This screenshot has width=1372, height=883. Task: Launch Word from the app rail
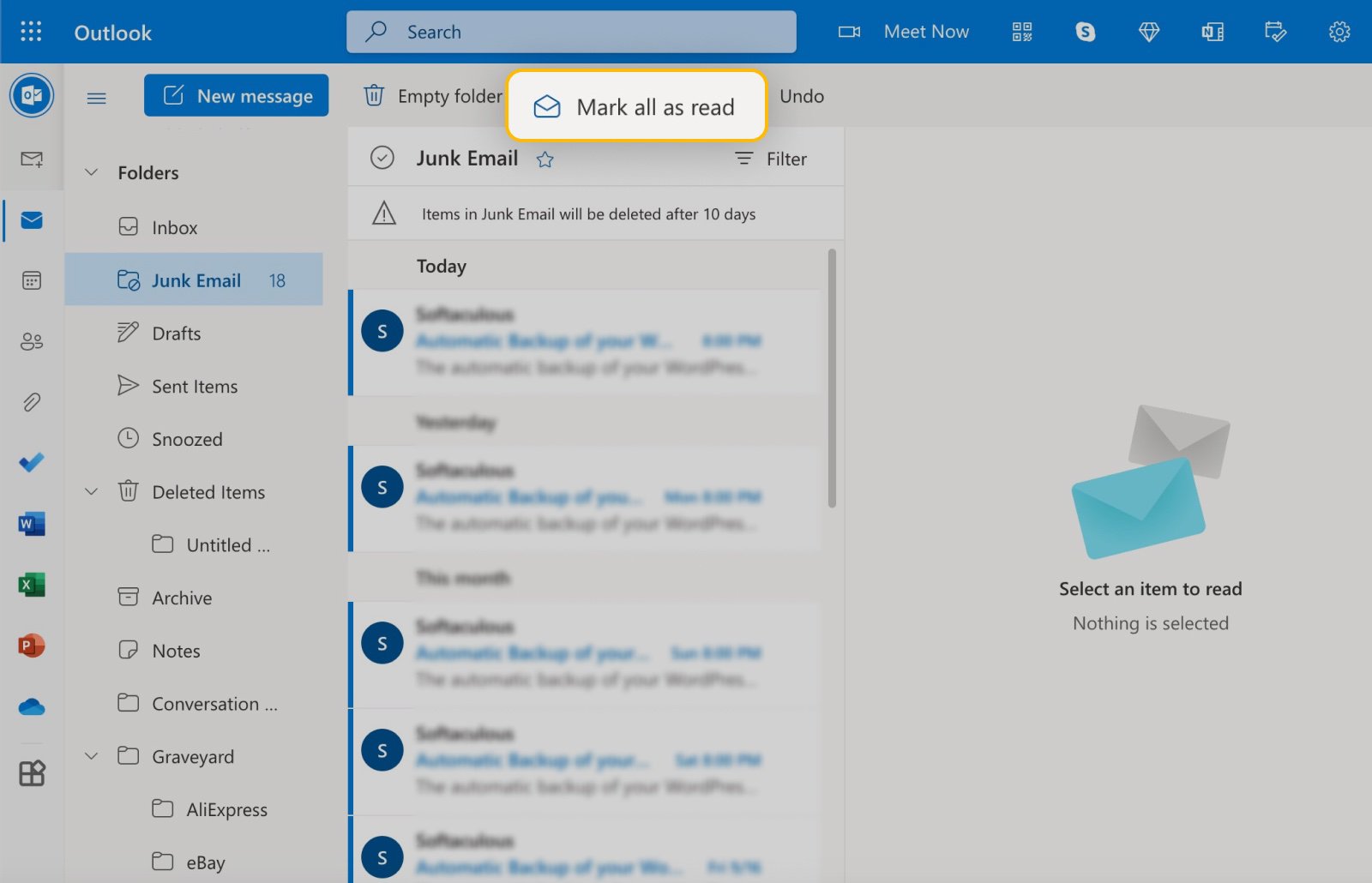coord(31,524)
